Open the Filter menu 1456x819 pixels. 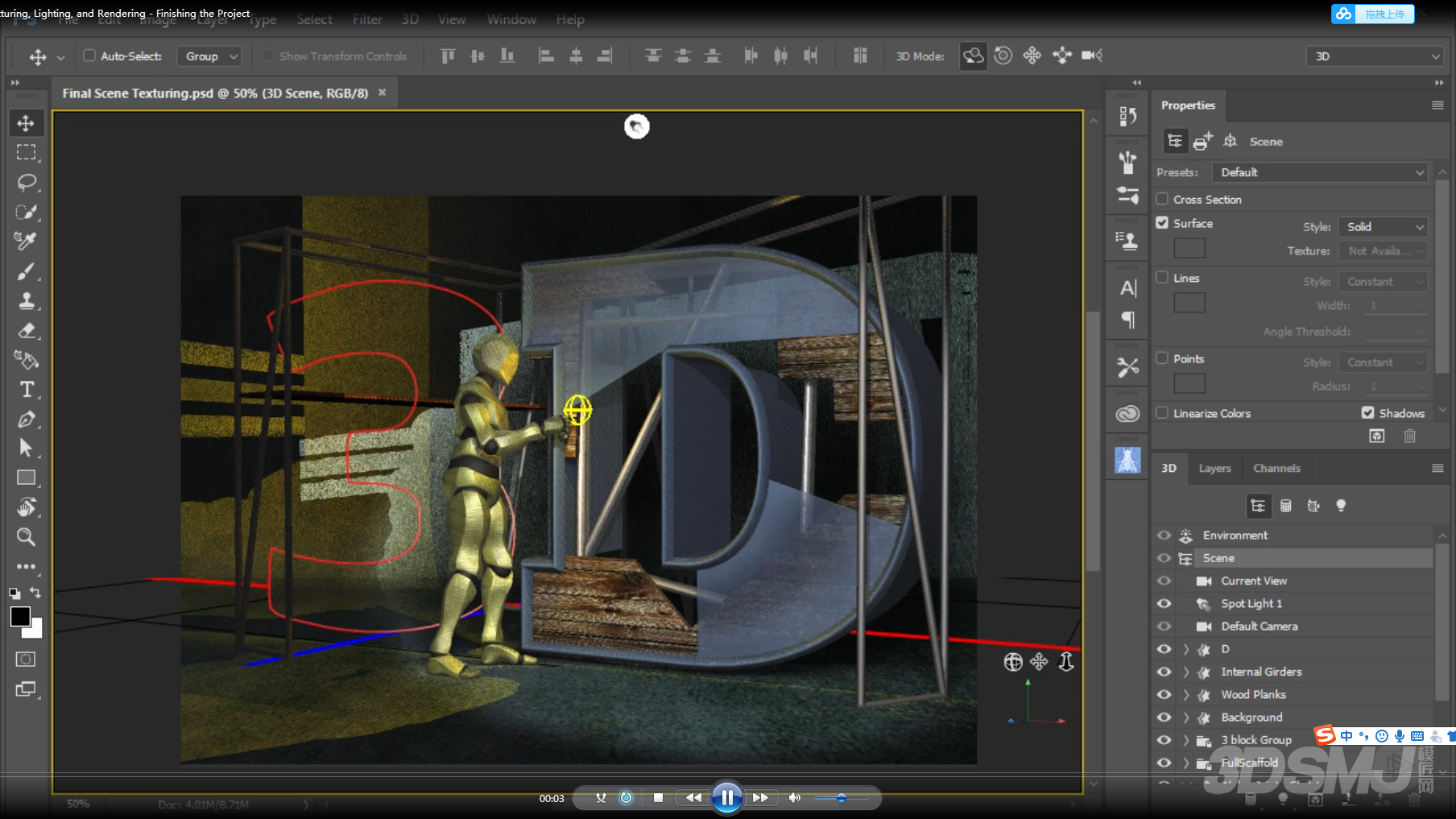[367, 19]
